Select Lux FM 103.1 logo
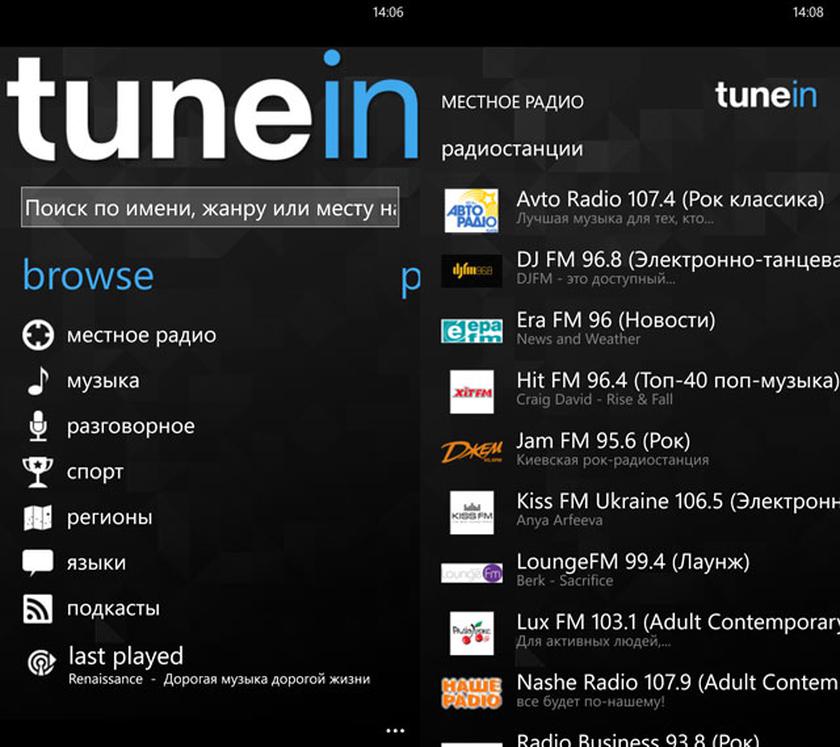The width and height of the screenshot is (840, 747). coord(471,633)
